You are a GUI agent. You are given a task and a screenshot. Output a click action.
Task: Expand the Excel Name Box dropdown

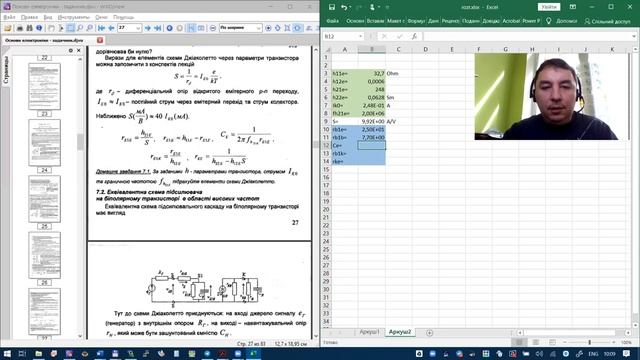360,36
